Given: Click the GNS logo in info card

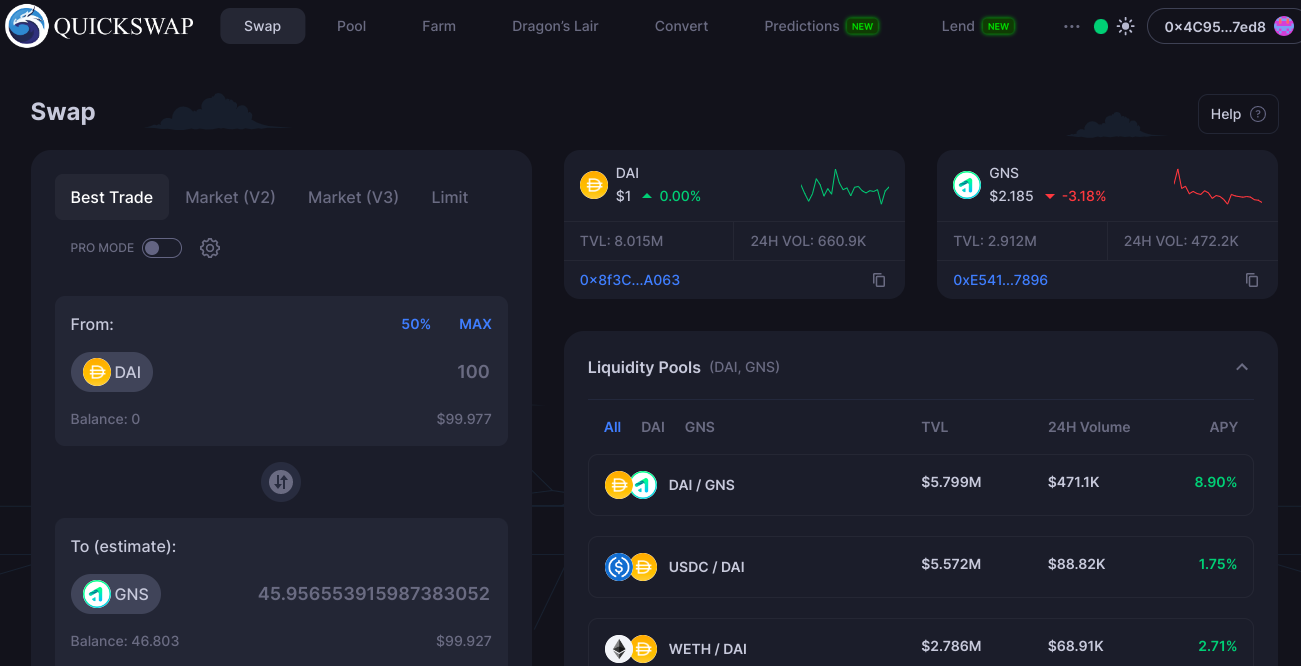Looking at the screenshot, I should (967, 185).
